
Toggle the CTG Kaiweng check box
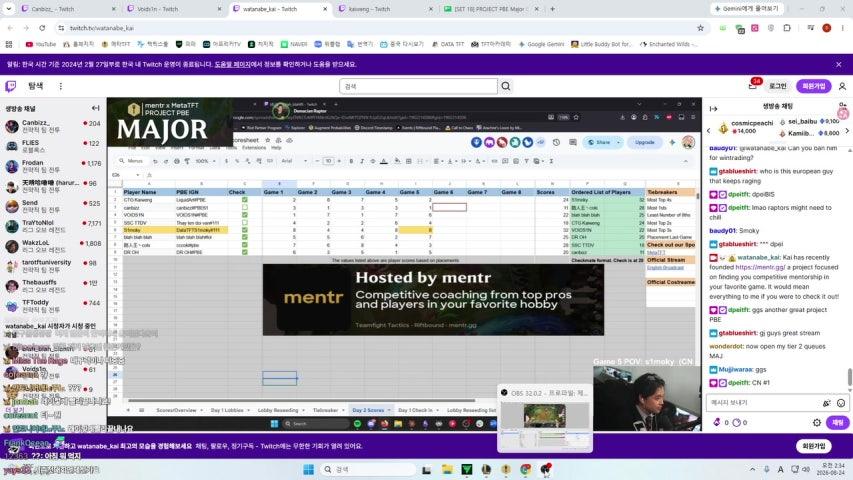click(245, 200)
